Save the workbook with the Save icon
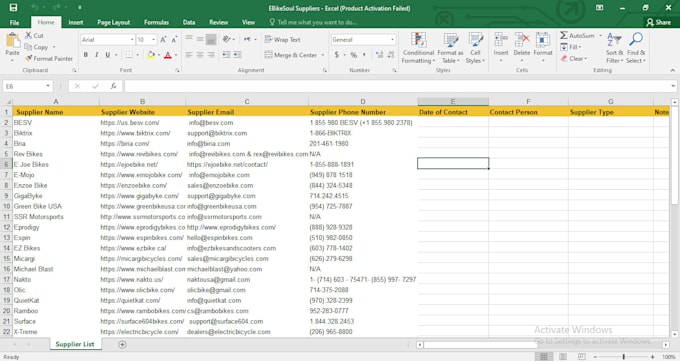This screenshot has height=361, width=680. 13,7
